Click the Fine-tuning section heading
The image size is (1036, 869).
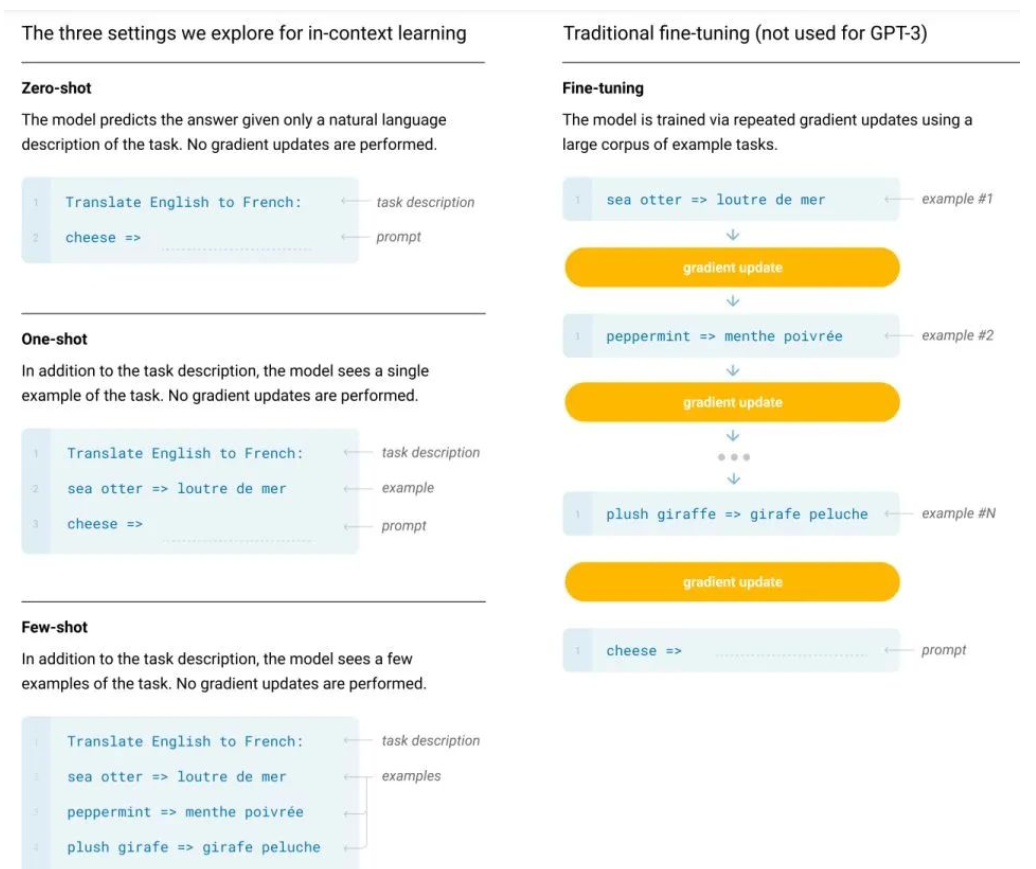point(603,88)
